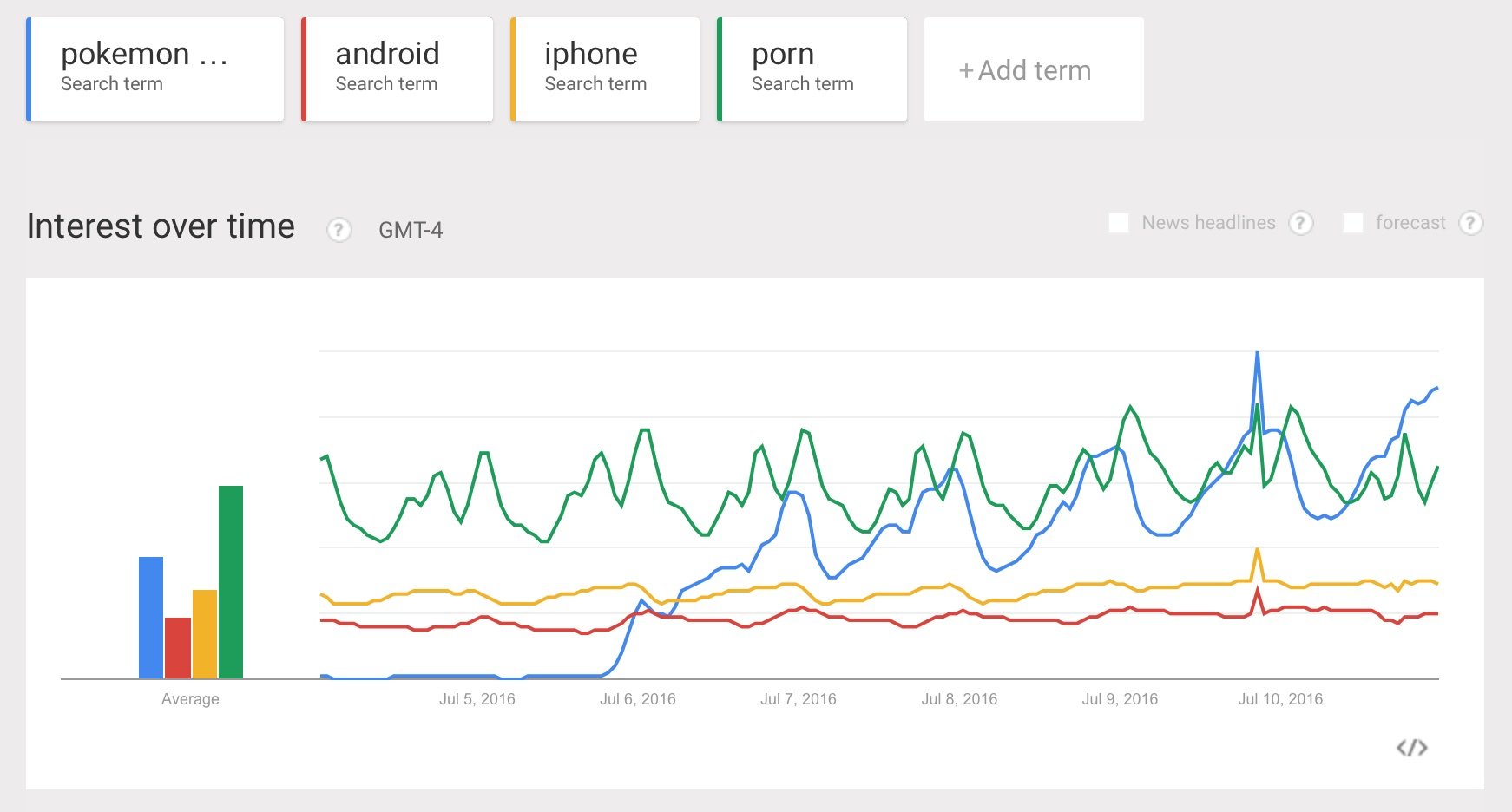Select the pokemon search term card
Screen dimensions: 1512x812
click(155, 69)
